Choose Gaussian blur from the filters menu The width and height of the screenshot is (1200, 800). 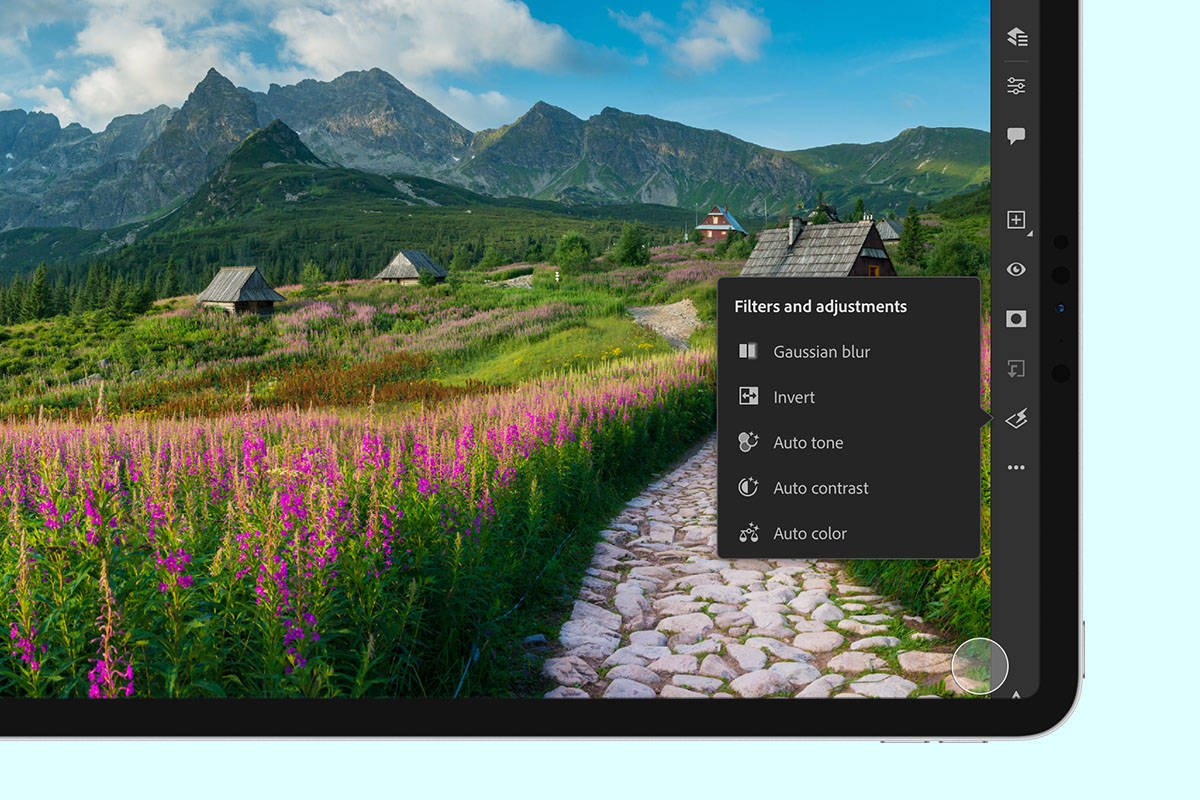848,351
